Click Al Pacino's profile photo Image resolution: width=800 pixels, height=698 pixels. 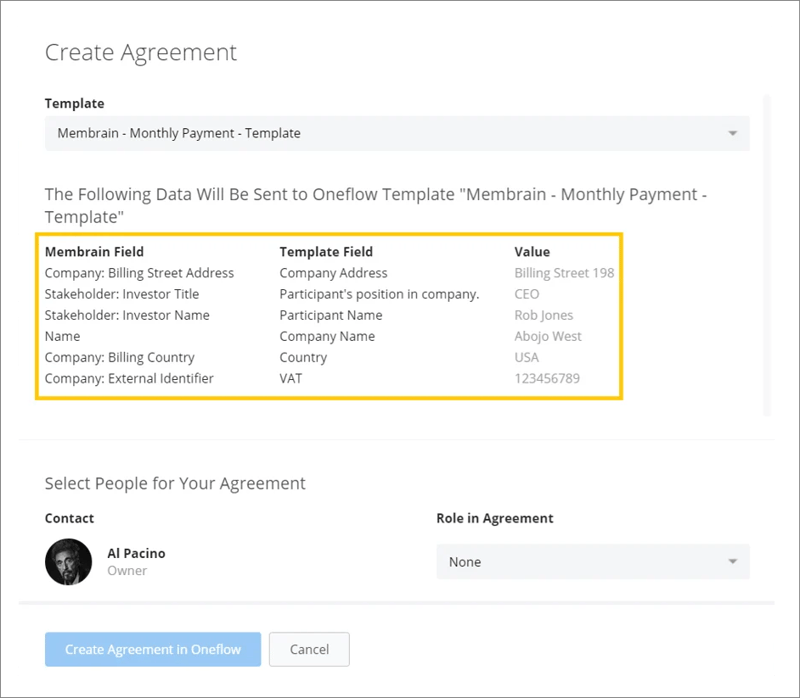(x=68, y=561)
